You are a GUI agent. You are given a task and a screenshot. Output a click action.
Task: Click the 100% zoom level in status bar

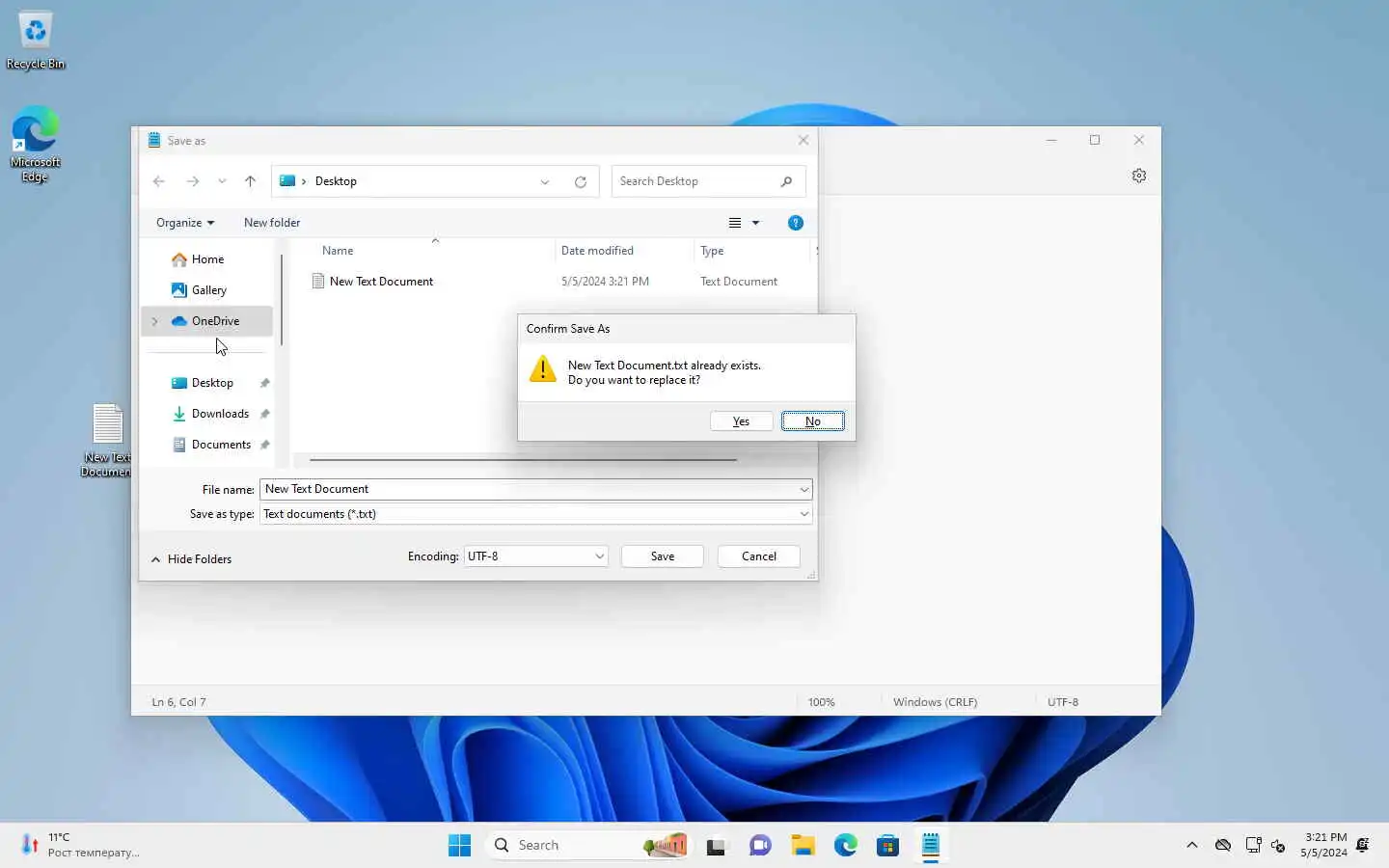pos(821,702)
